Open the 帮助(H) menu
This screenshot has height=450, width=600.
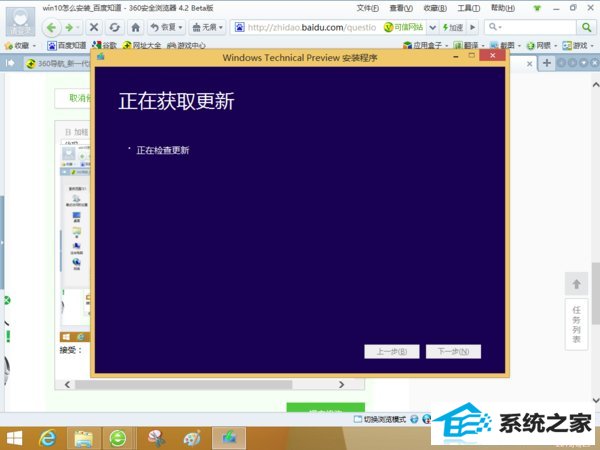coord(503,8)
